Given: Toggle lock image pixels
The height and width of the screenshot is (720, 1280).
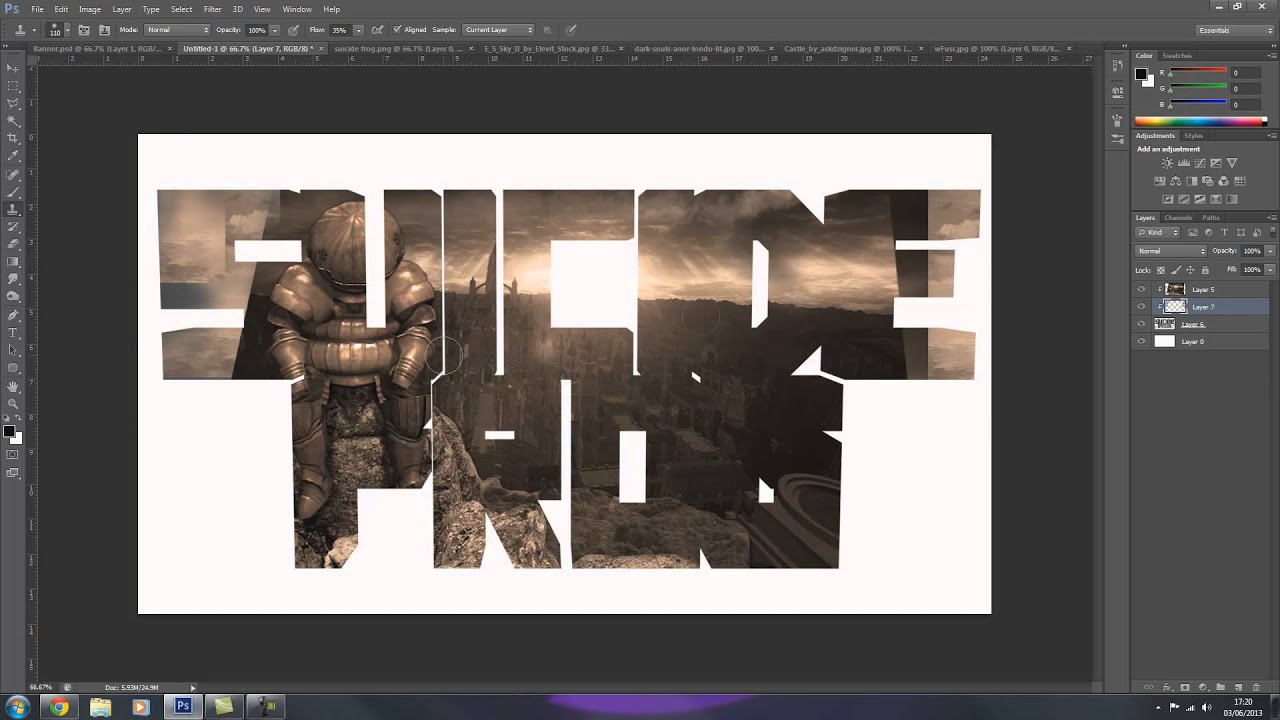Looking at the screenshot, I should (x=1175, y=270).
